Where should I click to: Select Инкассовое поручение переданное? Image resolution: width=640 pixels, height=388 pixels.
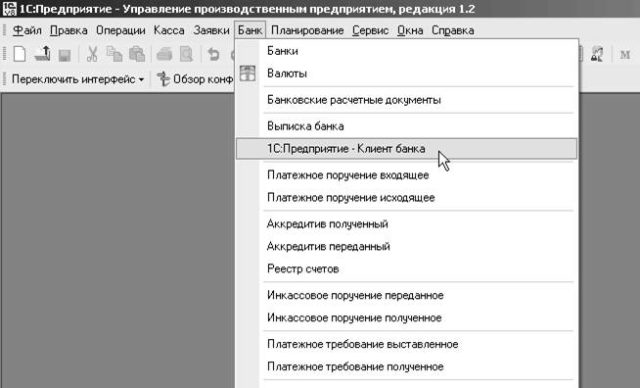tap(407, 295)
